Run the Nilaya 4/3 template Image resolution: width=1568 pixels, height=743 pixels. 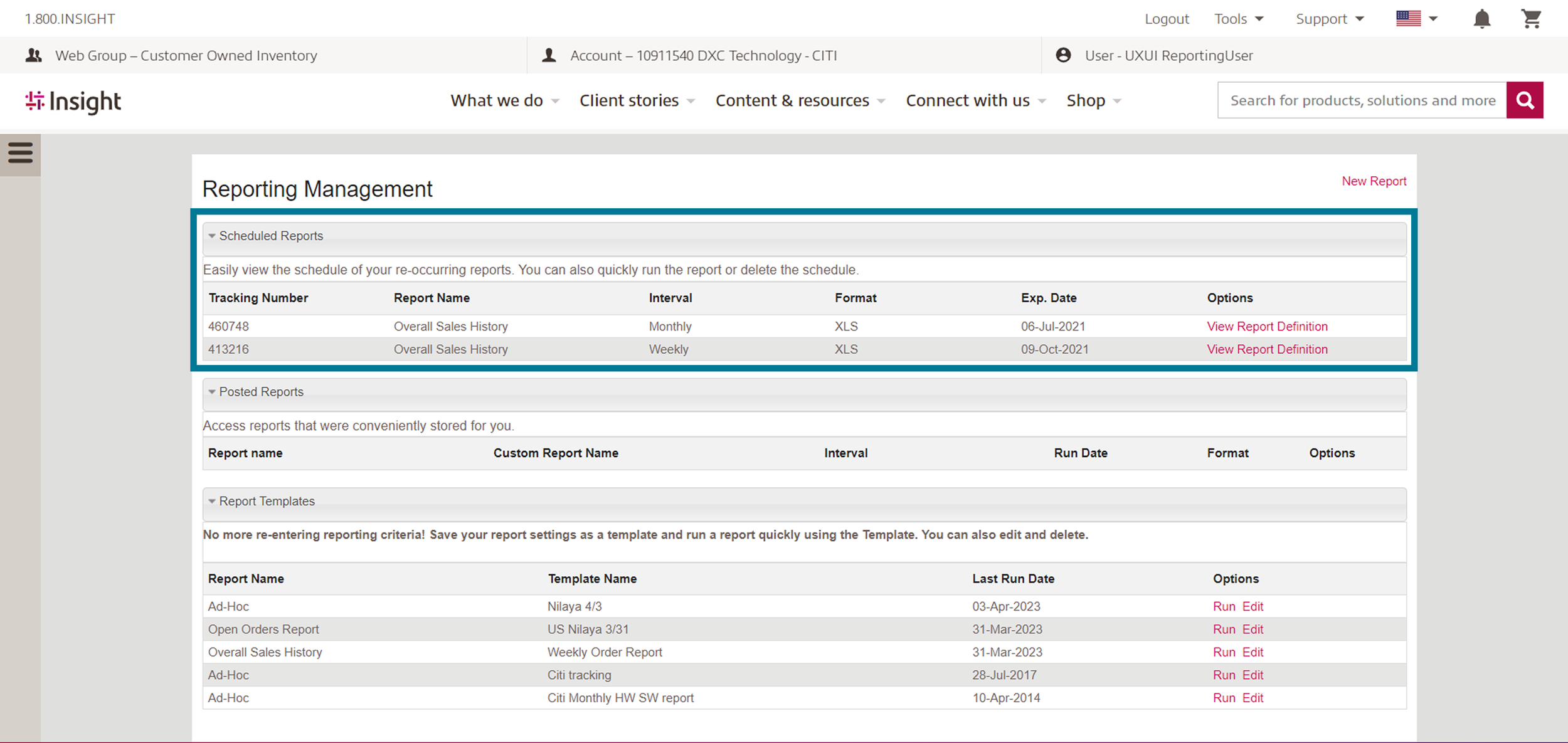(1224, 606)
